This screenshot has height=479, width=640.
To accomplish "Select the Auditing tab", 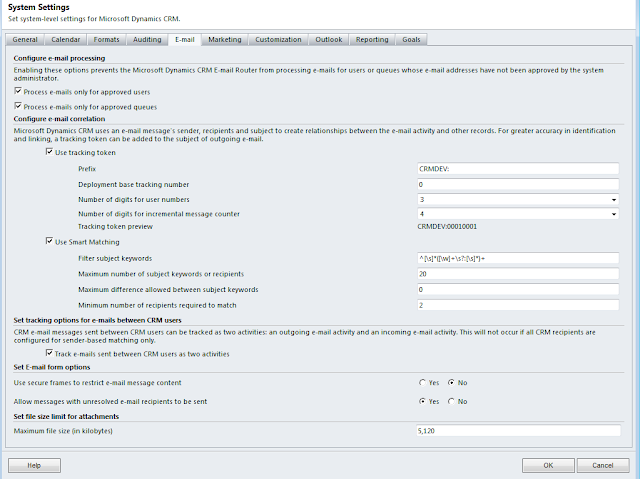I will (x=149, y=40).
